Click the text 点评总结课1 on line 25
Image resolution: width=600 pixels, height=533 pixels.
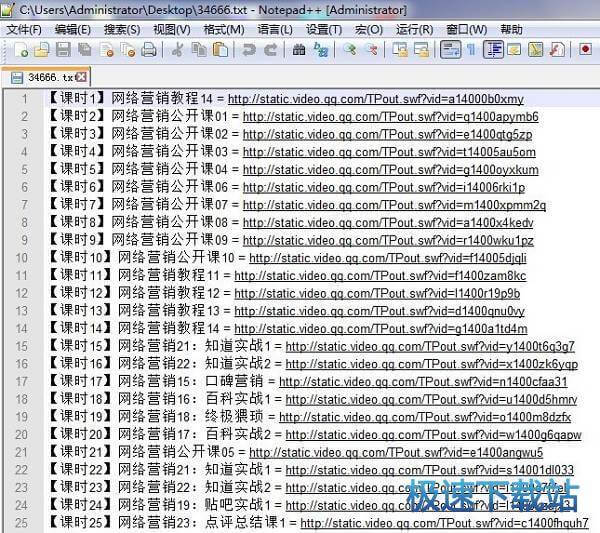pyautogui.click(x=245, y=522)
